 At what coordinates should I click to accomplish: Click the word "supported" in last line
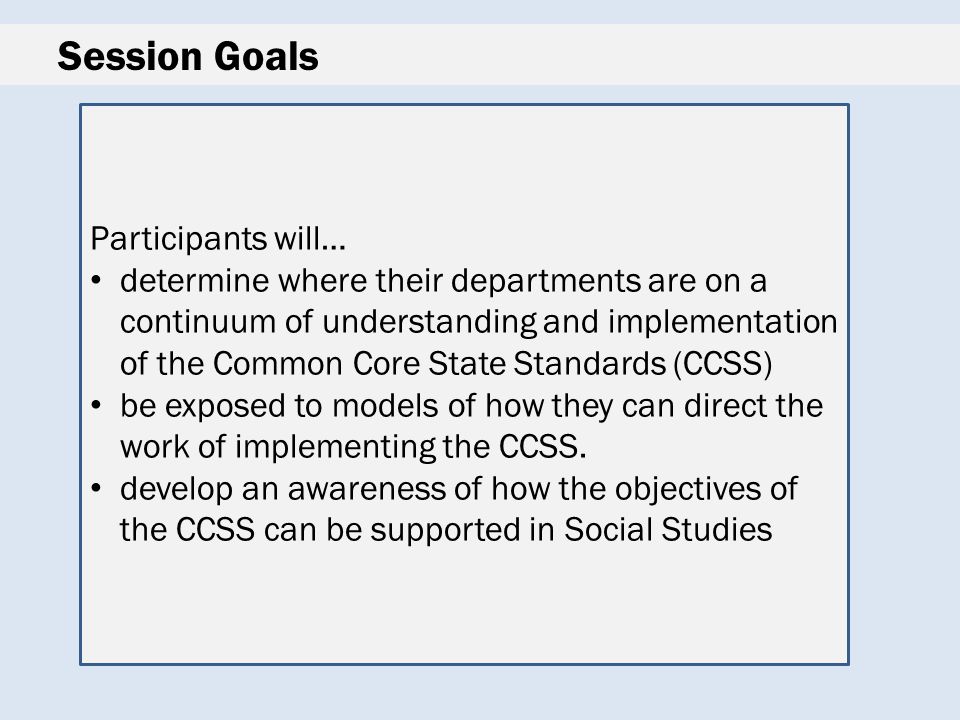[x=446, y=531]
